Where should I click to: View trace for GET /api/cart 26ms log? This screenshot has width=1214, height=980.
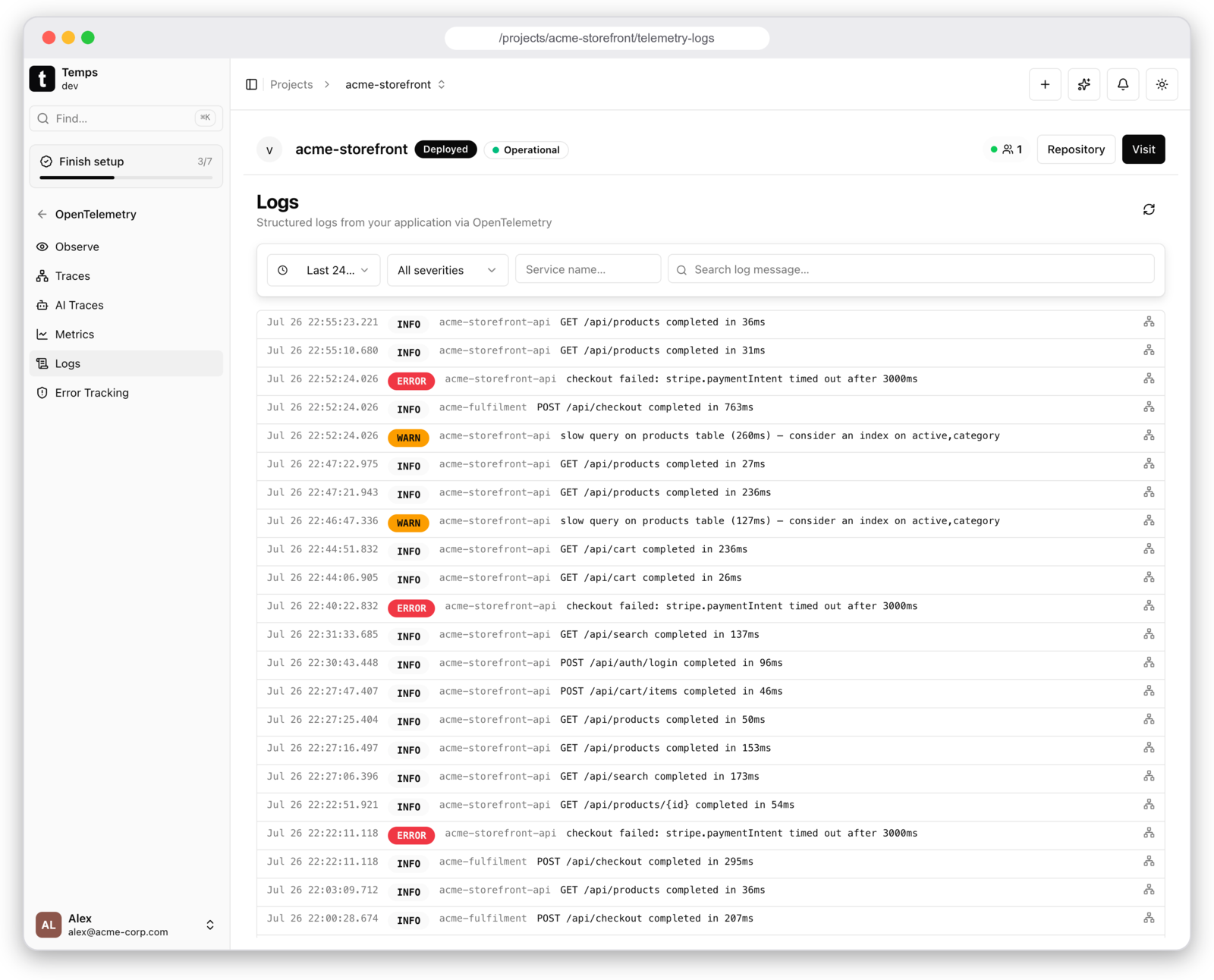point(1149,578)
